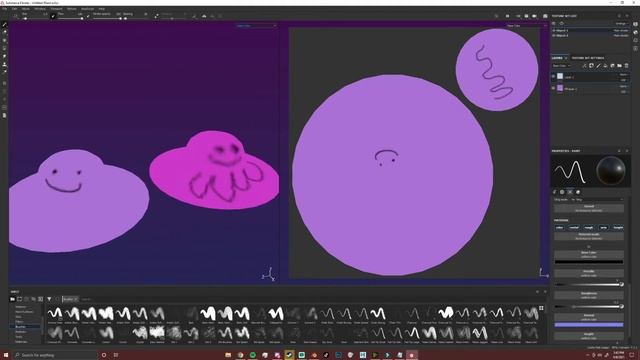Select the Eraser tool in left toolbar
Image resolution: width=640 pixels, height=360 pixels.
pos(4,33)
